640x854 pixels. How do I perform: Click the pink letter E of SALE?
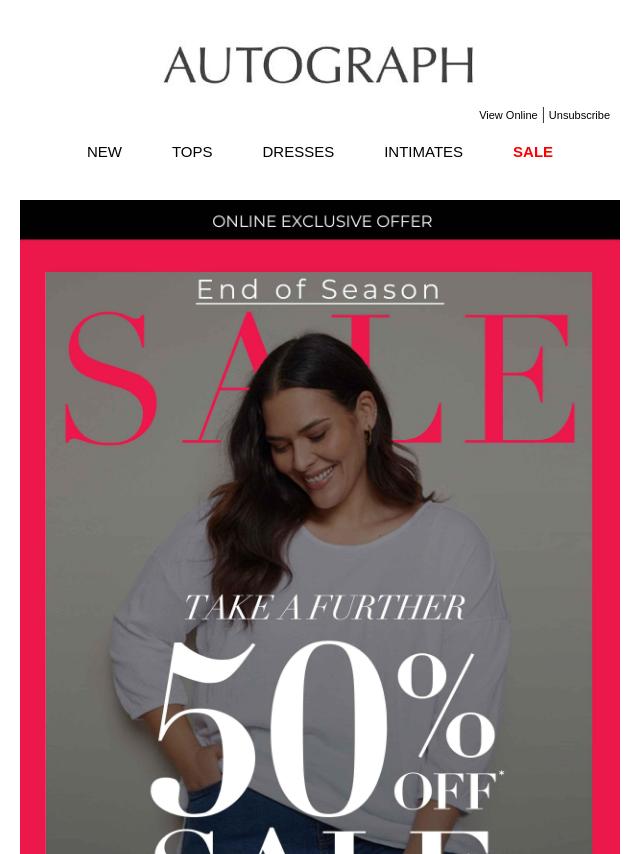(521, 379)
